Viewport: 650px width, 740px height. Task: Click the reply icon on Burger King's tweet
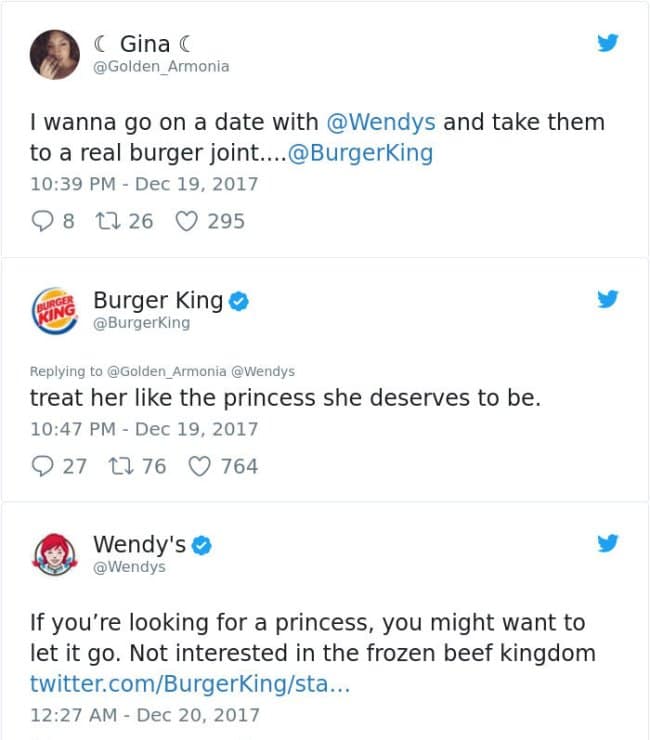click(x=43, y=466)
